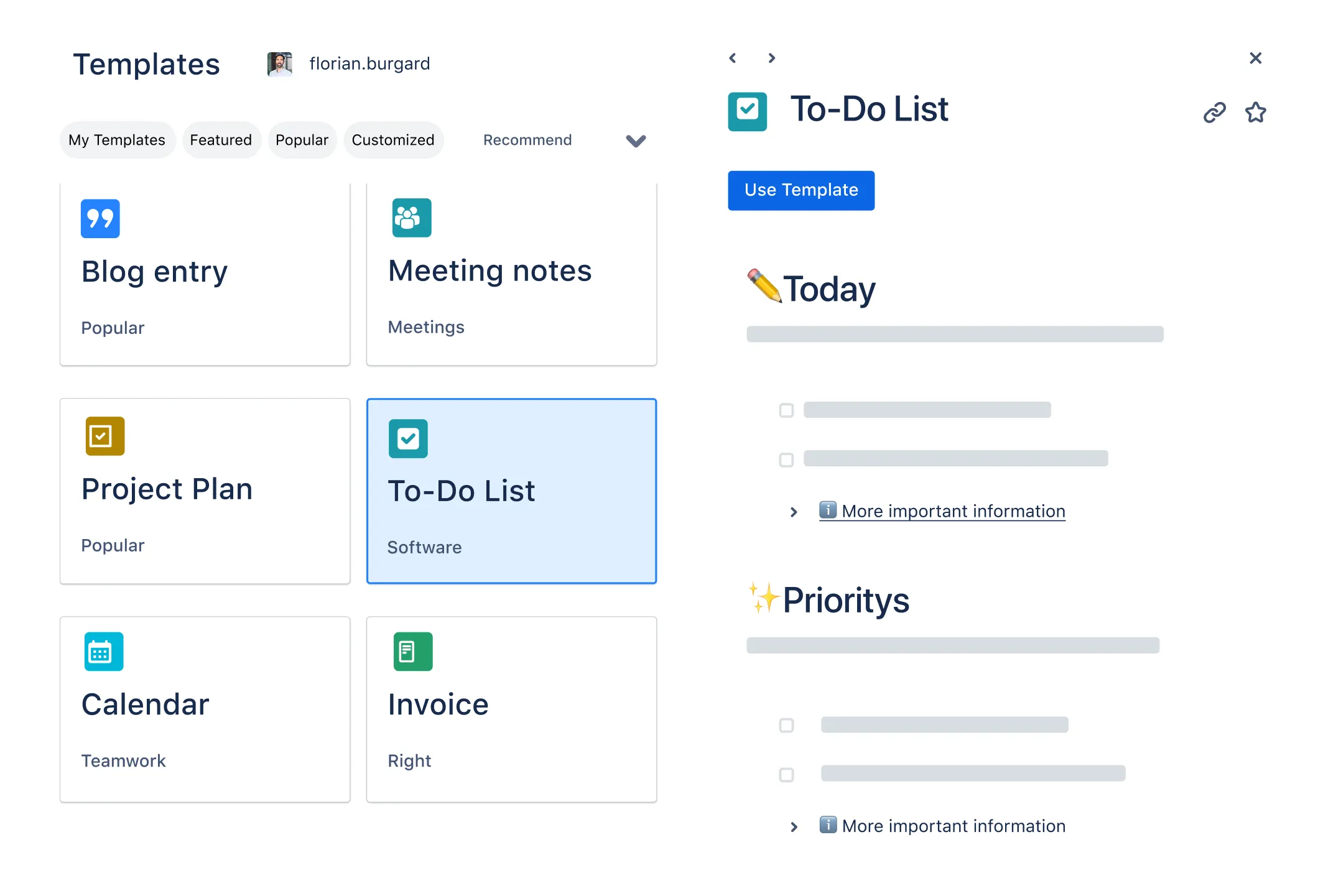Go to the next template with right arrow

click(x=771, y=58)
